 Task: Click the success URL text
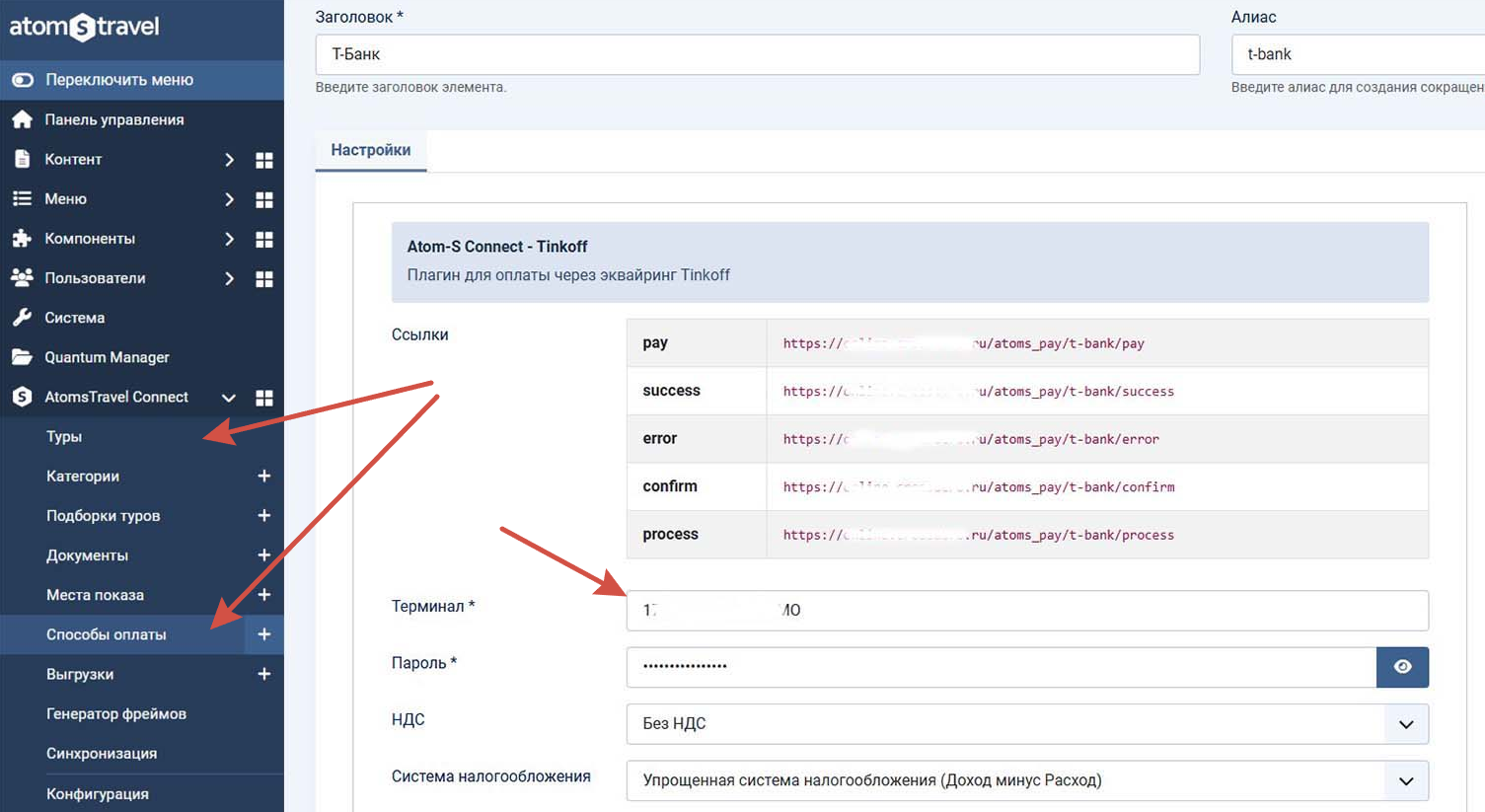click(979, 392)
